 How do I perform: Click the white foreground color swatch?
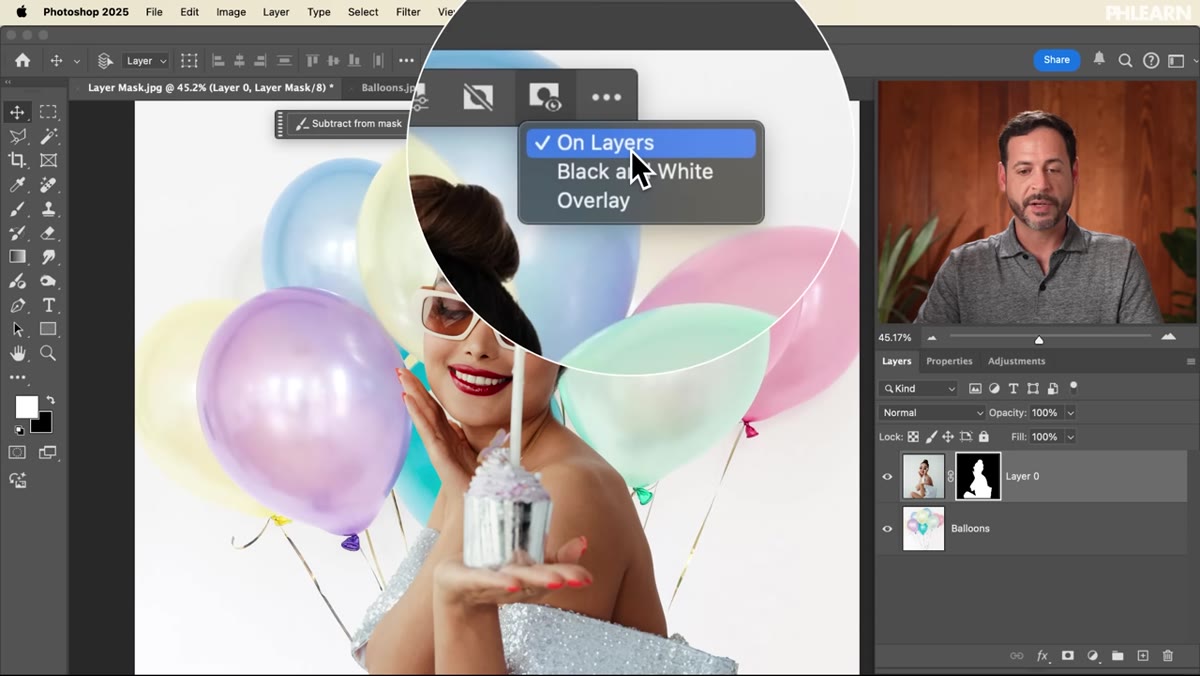coord(26,407)
